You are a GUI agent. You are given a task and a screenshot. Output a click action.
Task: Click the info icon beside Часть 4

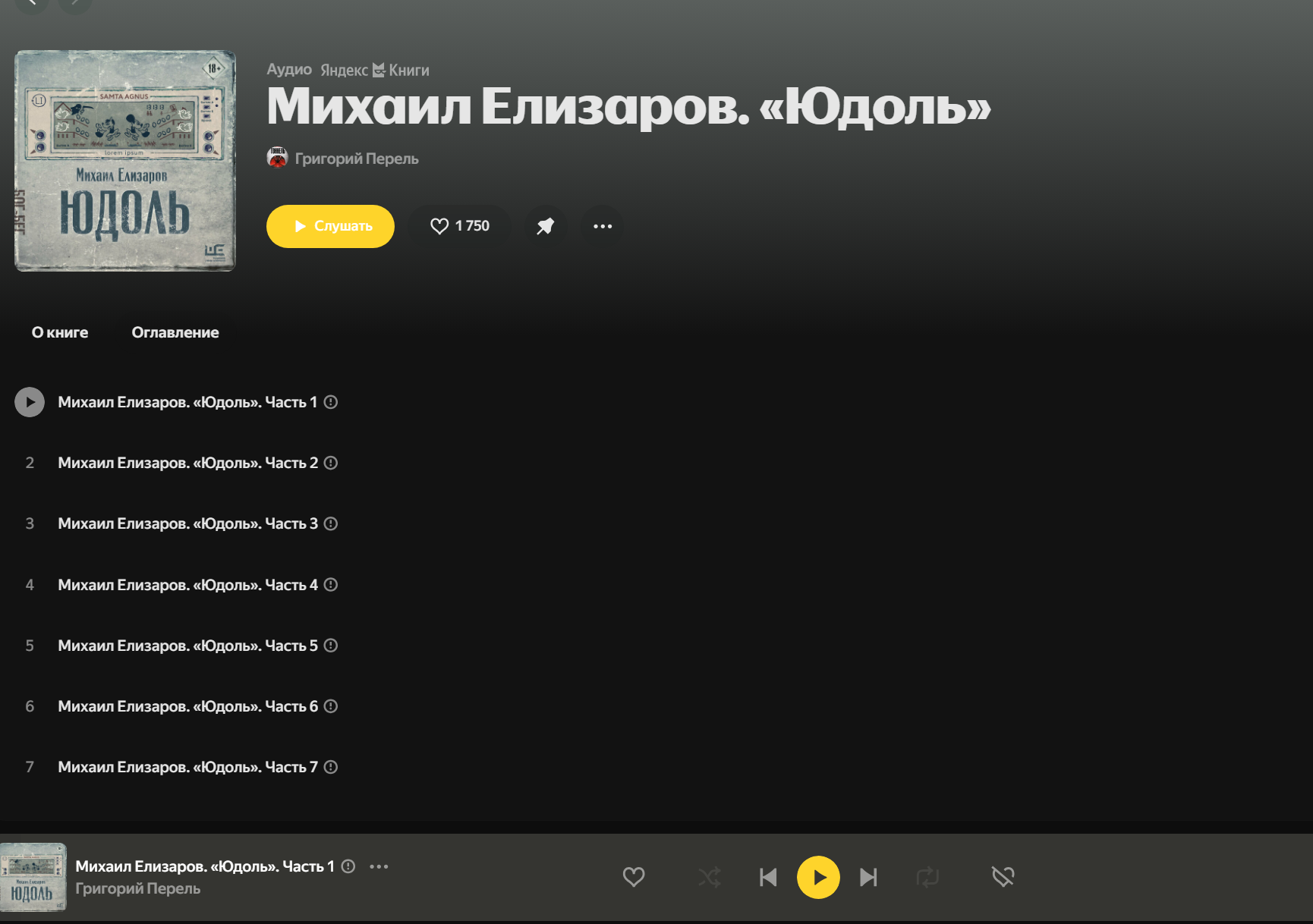point(331,585)
